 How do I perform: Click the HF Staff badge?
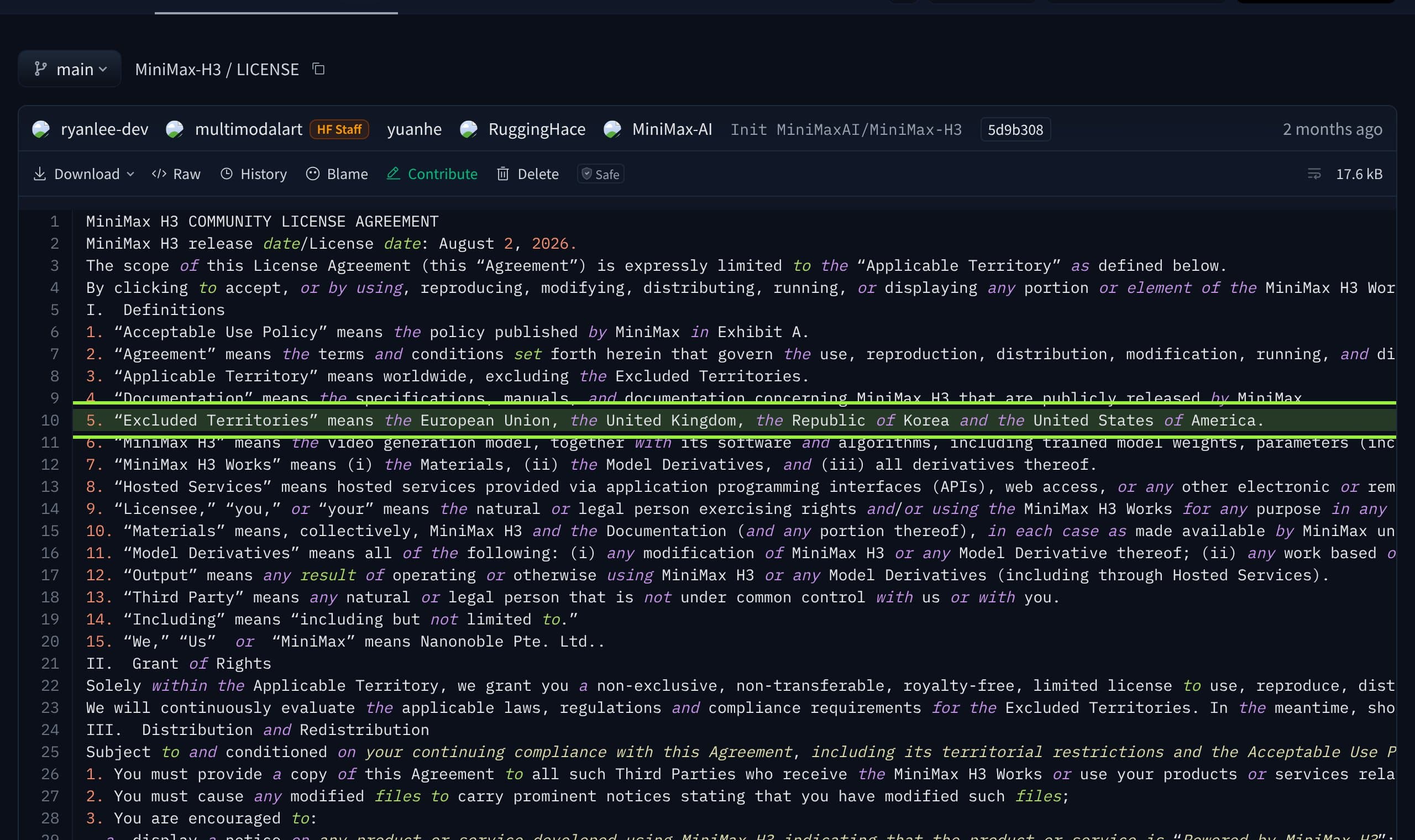pyautogui.click(x=339, y=129)
